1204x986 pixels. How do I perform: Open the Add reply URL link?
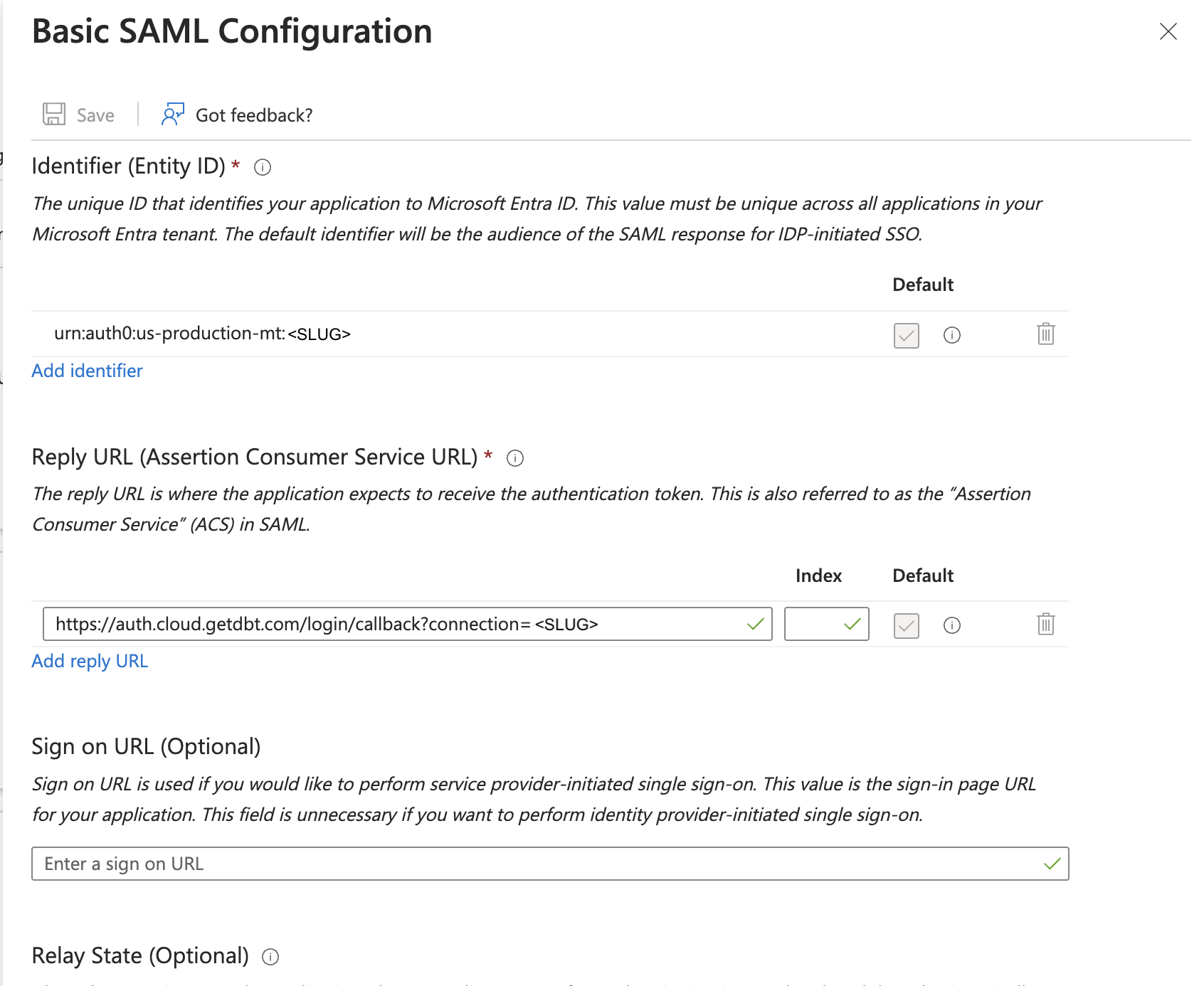(x=89, y=661)
